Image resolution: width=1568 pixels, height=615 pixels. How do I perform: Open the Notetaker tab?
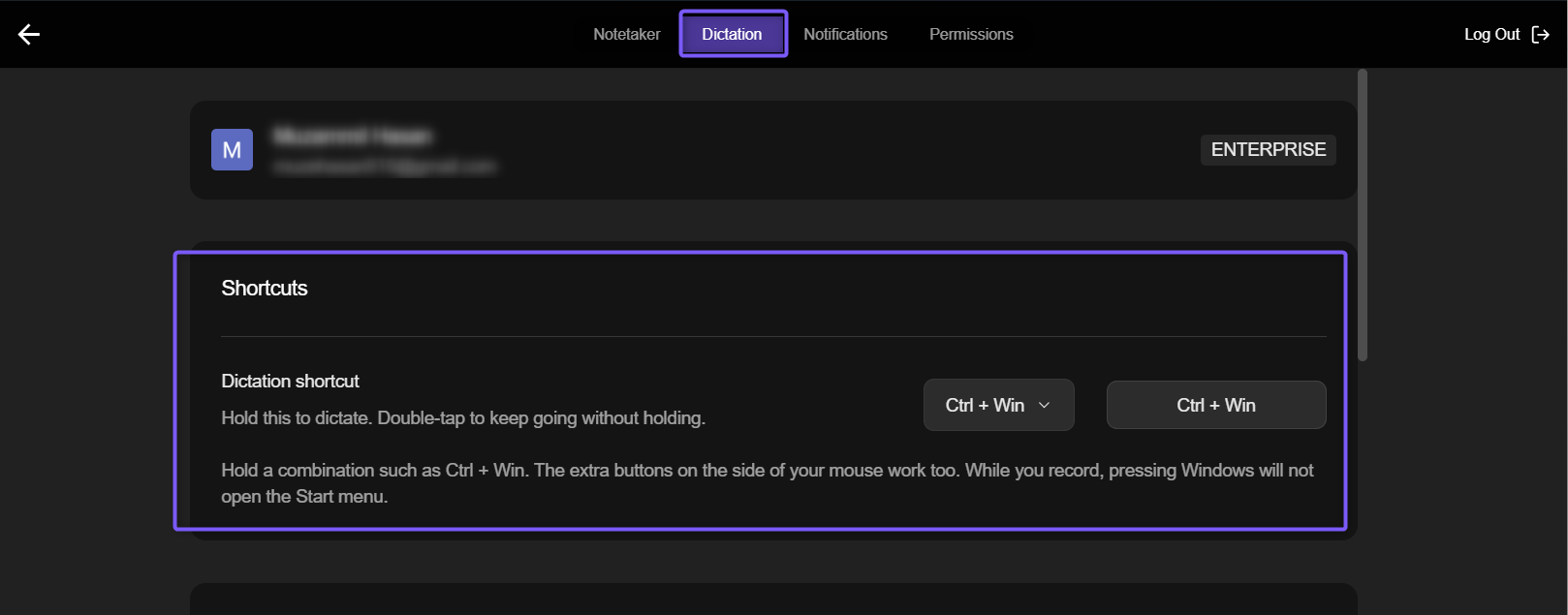tap(627, 34)
